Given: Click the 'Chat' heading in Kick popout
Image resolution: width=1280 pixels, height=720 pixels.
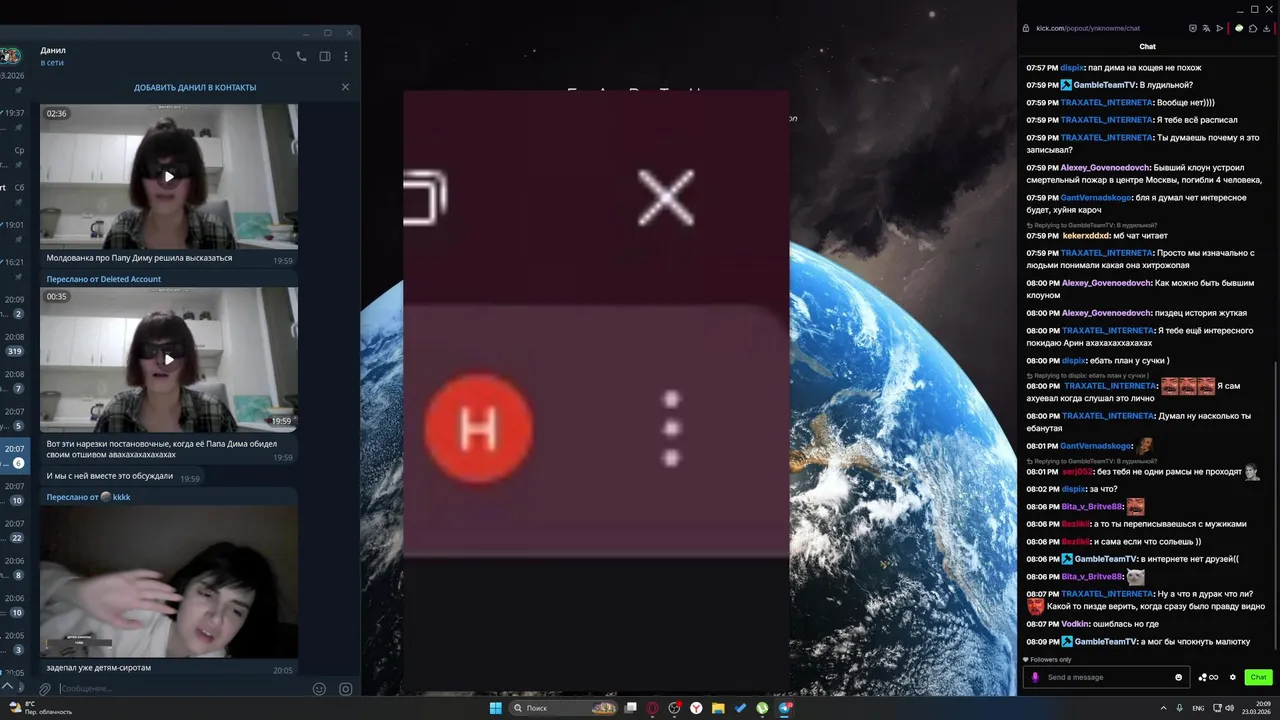Looking at the screenshot, I should [x=1148, y=47].
